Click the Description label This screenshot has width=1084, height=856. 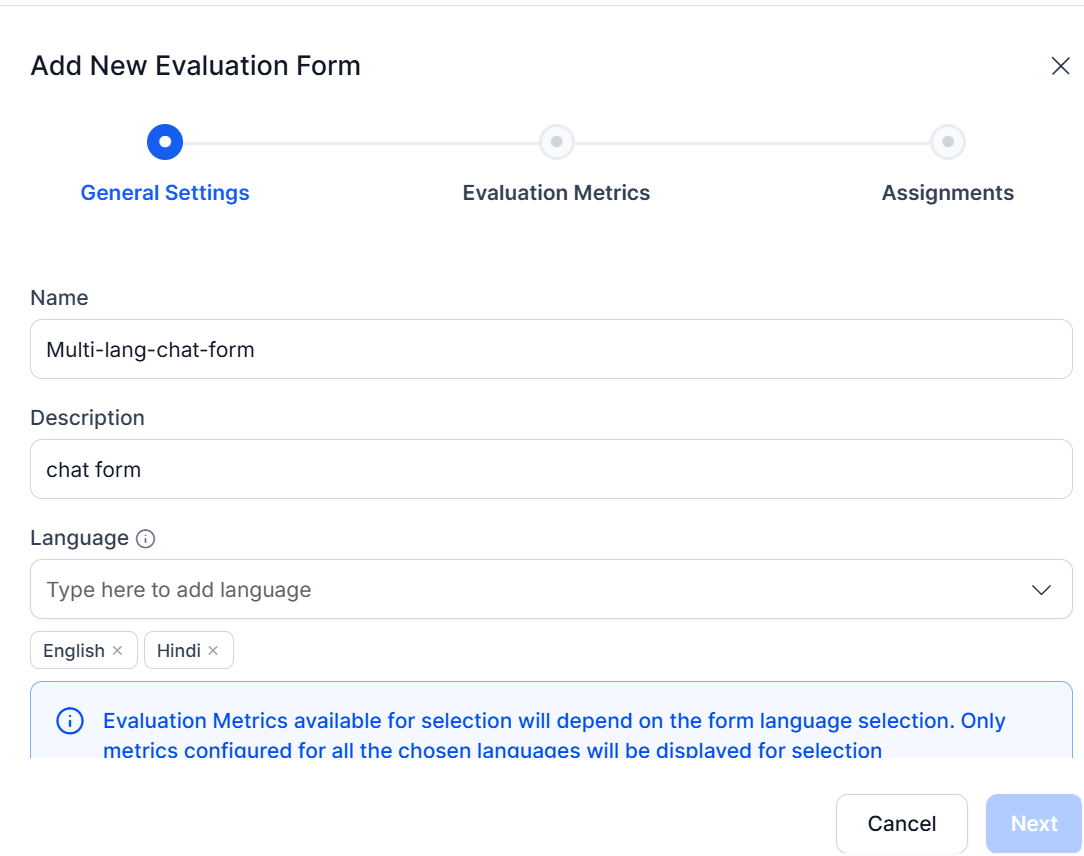coord(87,418)
